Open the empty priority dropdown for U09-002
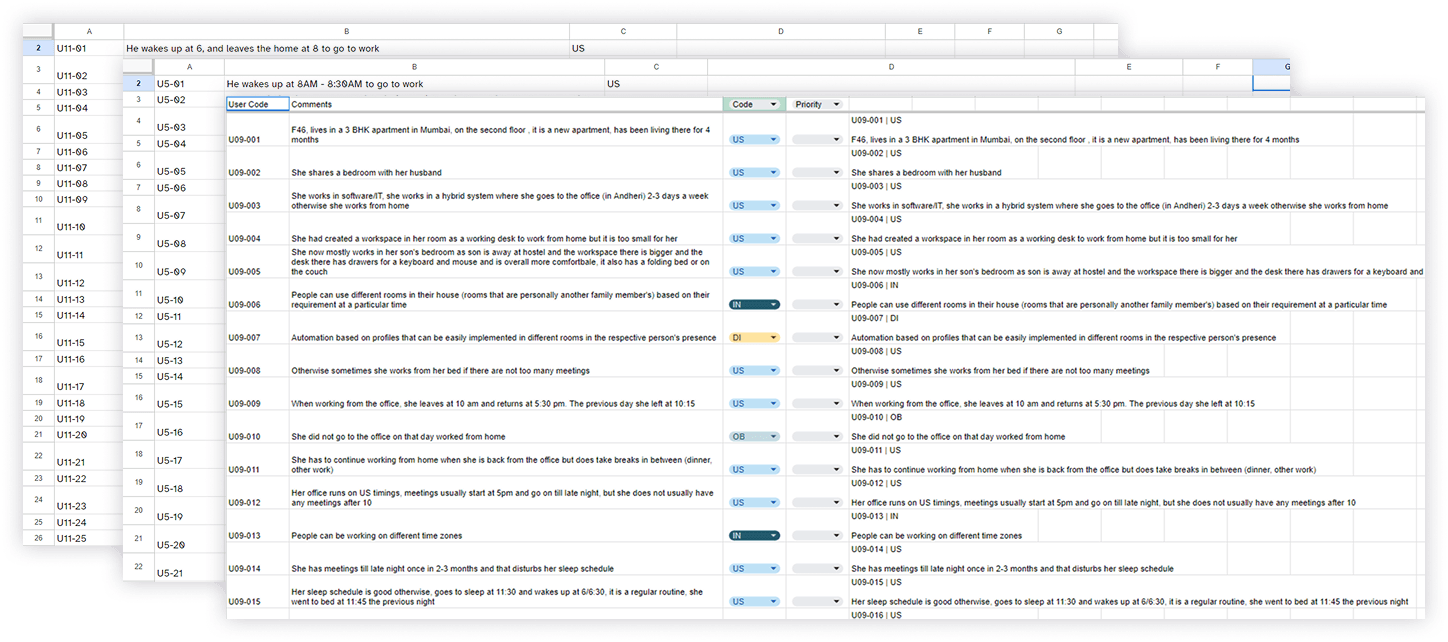 (x=817, y=172)
